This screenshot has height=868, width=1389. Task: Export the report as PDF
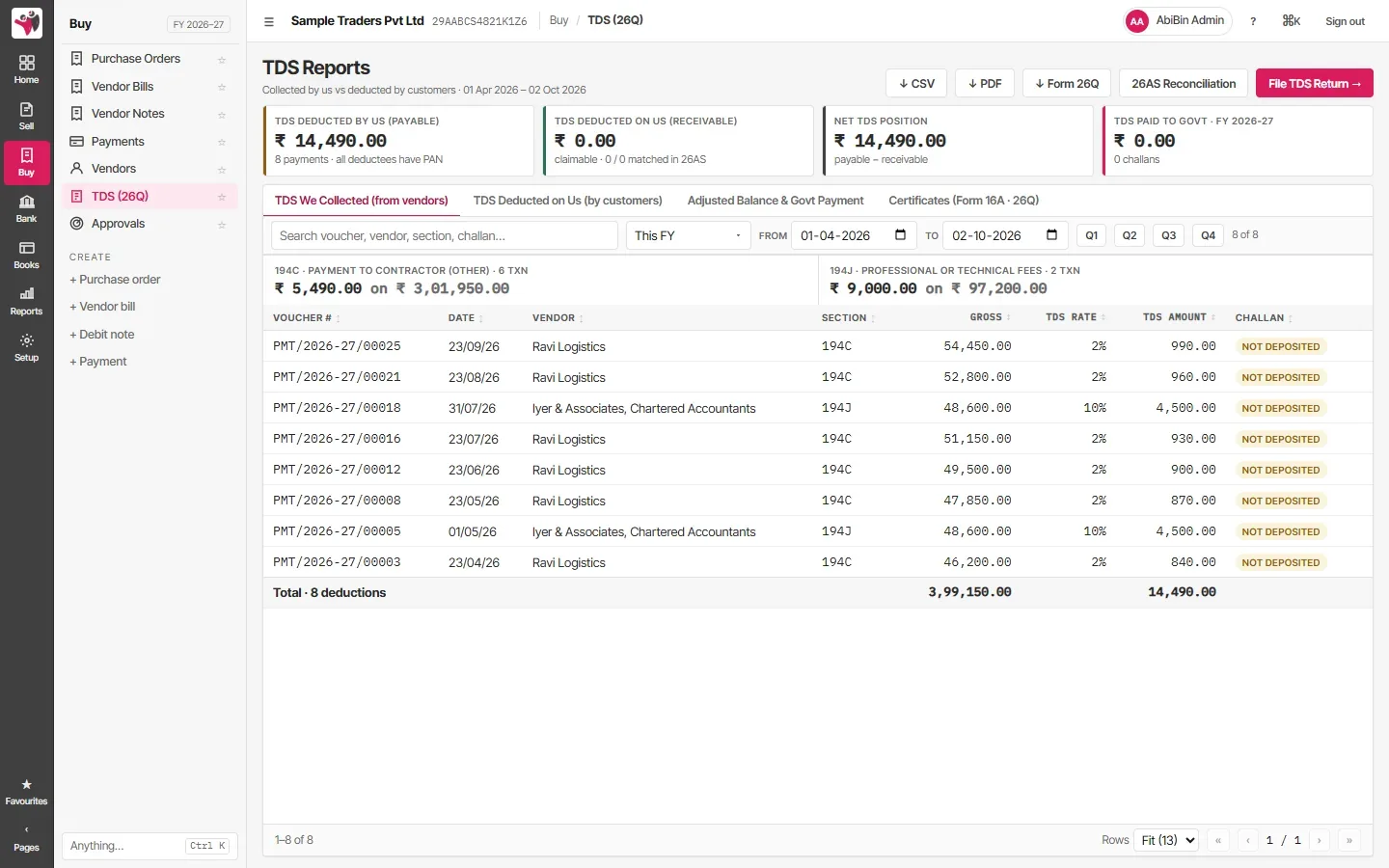pyautogui.click(x=985, y=83)
